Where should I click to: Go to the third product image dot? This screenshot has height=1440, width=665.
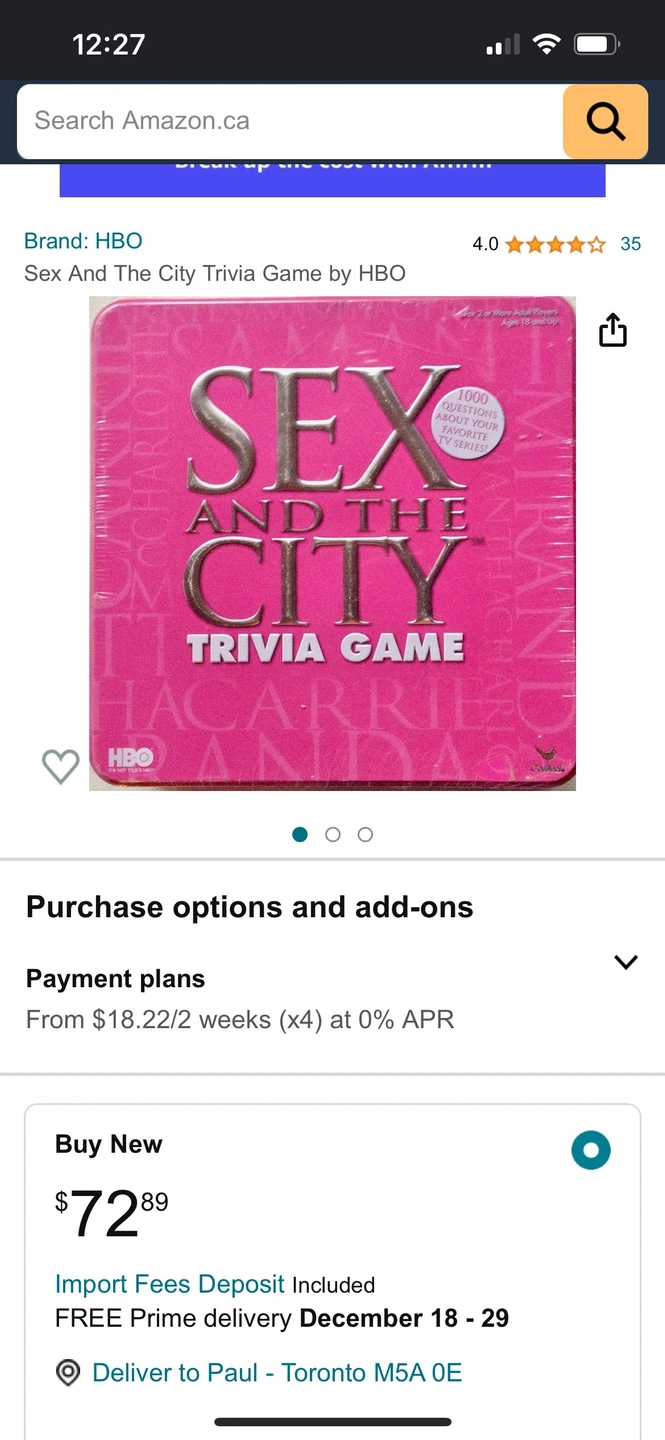(x=365, y=834)
